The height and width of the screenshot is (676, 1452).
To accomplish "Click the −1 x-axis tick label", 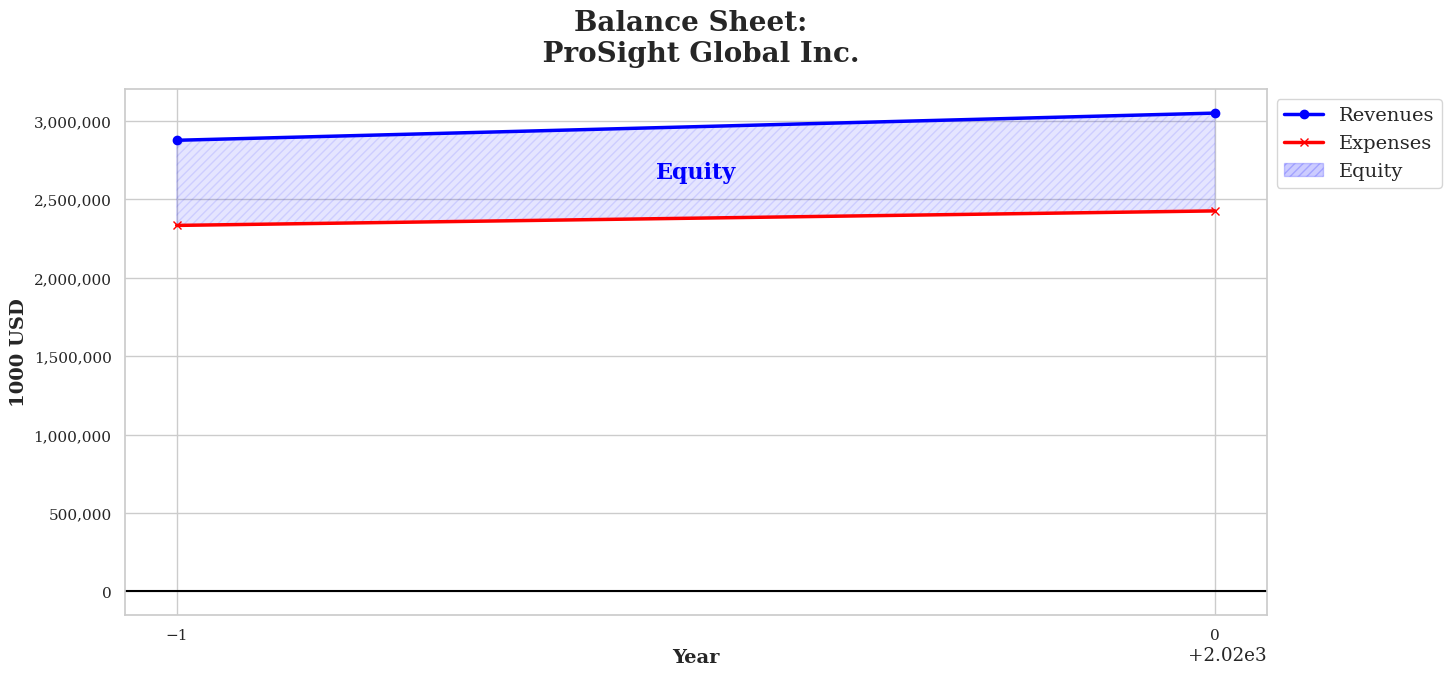I will (177, 635).
